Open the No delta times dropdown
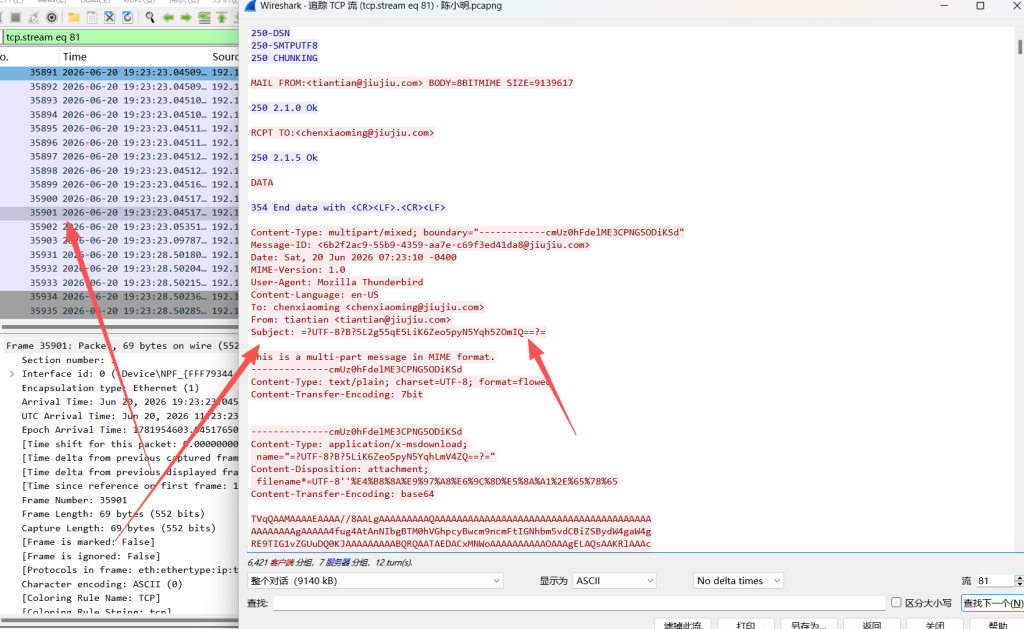The height and width of the screenshot is (629, 1024). pos(738,581)
